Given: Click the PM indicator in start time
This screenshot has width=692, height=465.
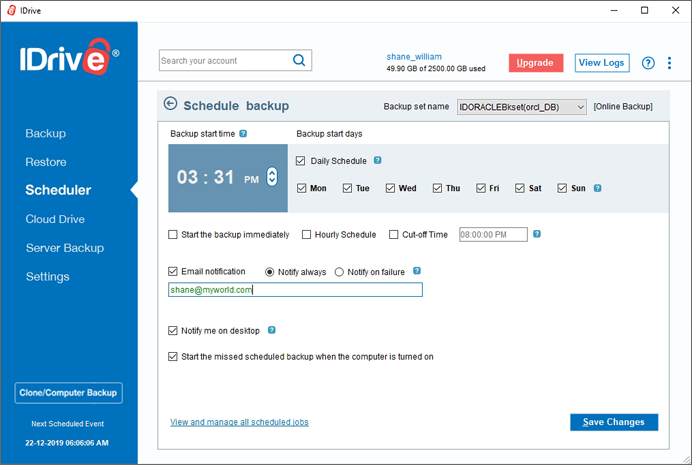Looking at the screenshot, I should [x=252, y=180].
